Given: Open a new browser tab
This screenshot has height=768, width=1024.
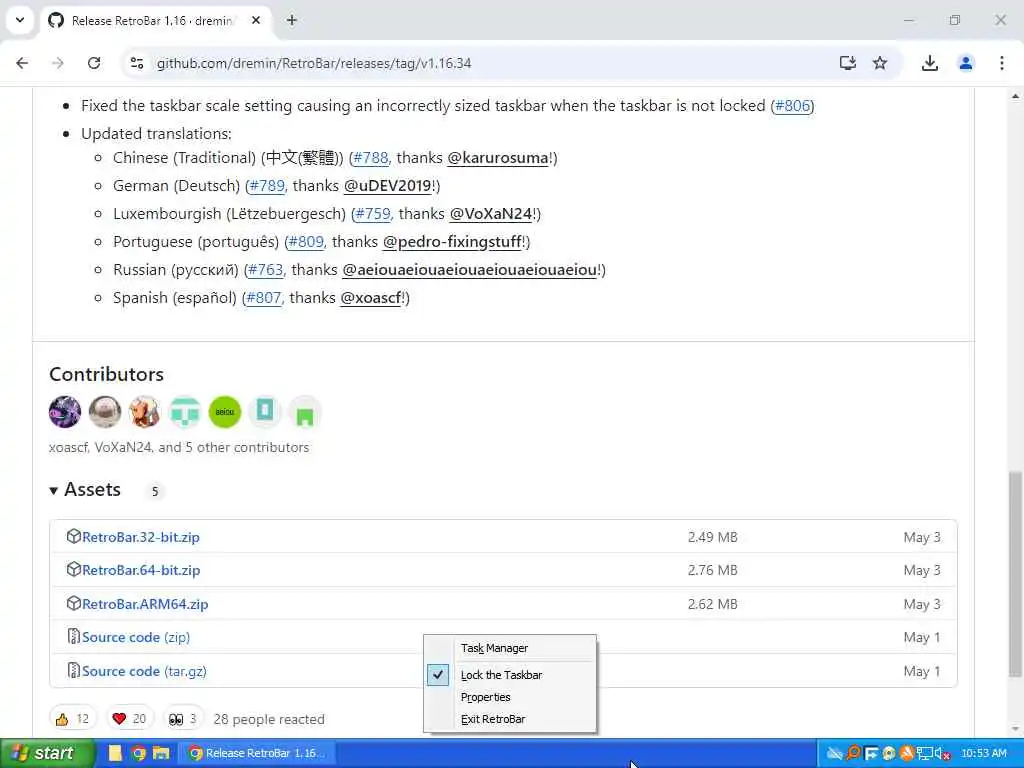Looking at the screenshot, I should pos(292,20).
